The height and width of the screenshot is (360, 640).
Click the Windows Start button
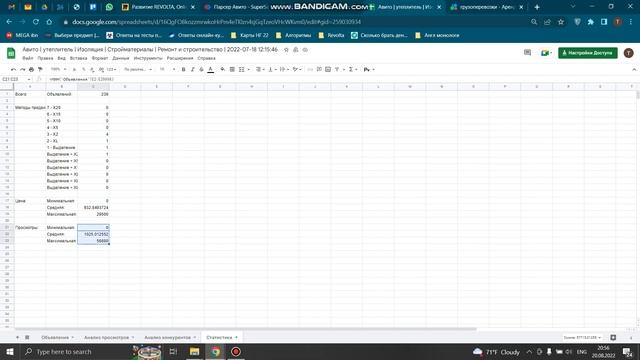pyautogui.click(x=9, y=351)
